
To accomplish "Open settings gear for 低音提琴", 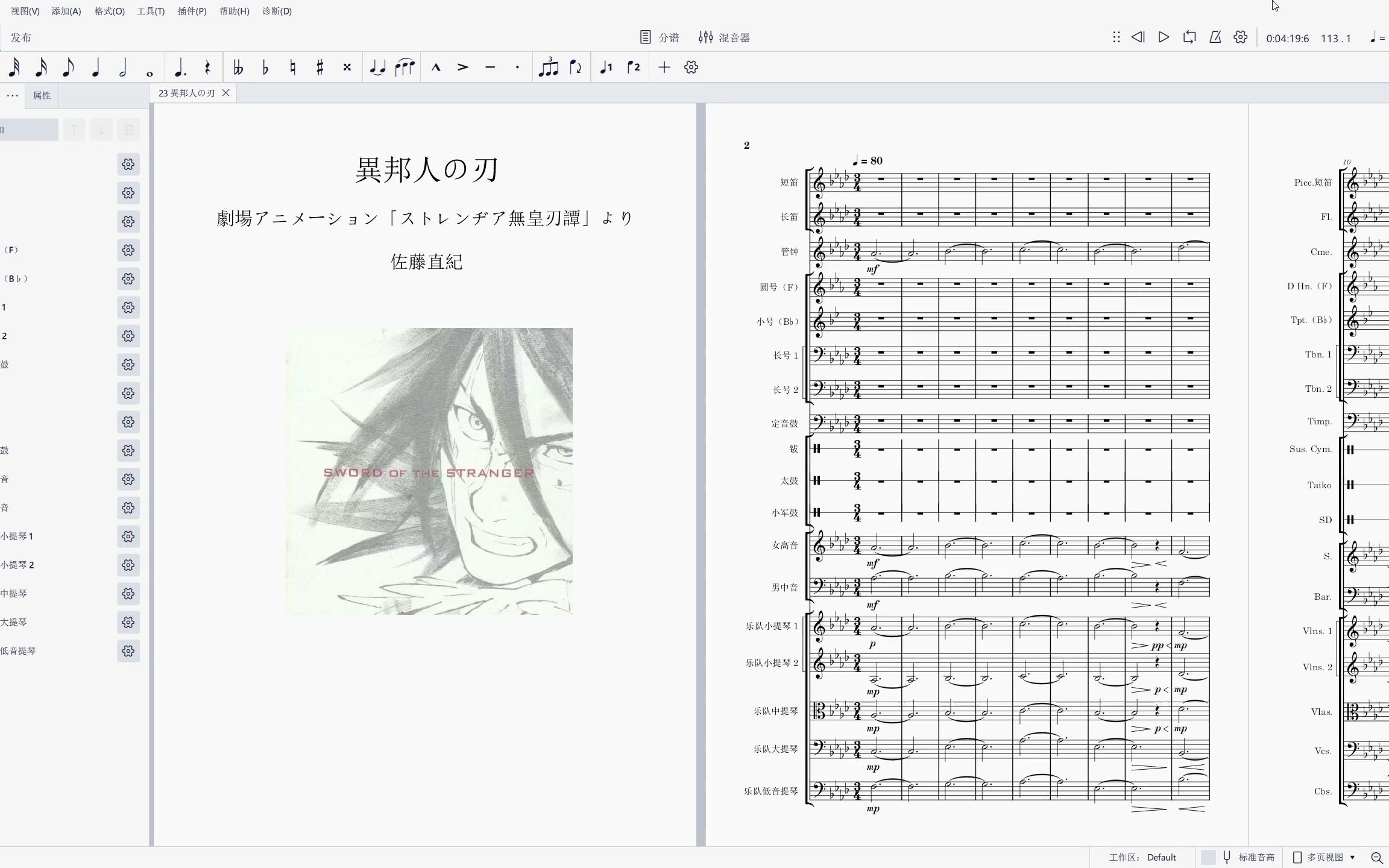I will (128, 651).
